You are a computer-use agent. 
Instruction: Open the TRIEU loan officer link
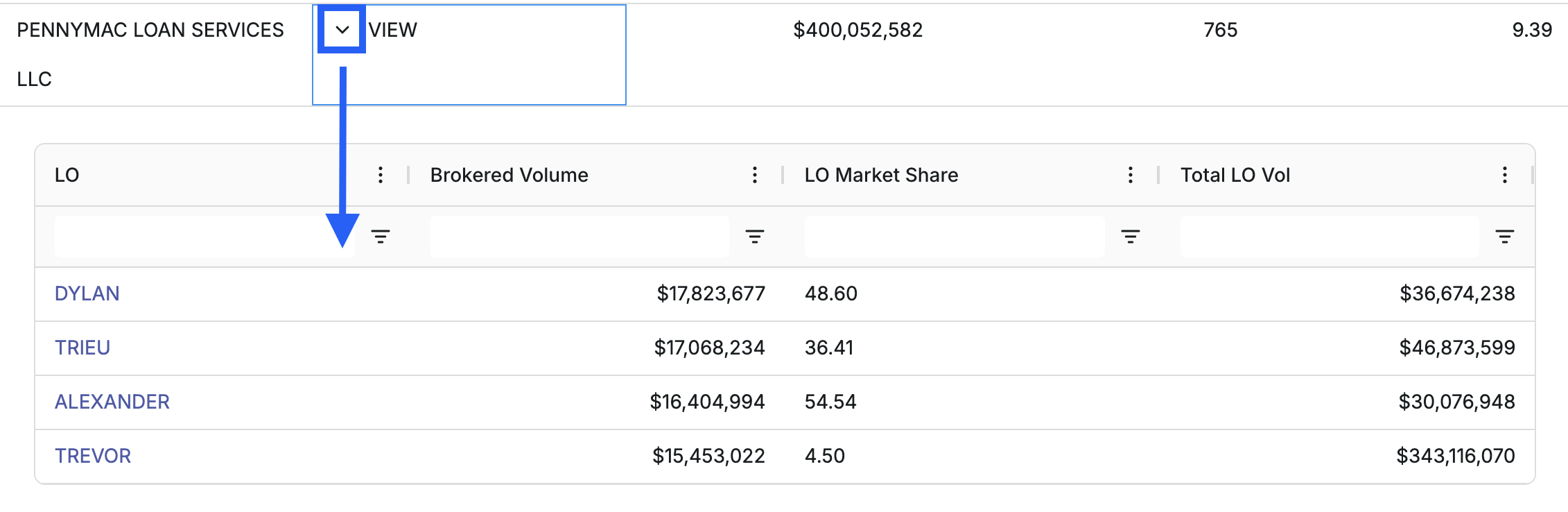[x=82, y=348]
